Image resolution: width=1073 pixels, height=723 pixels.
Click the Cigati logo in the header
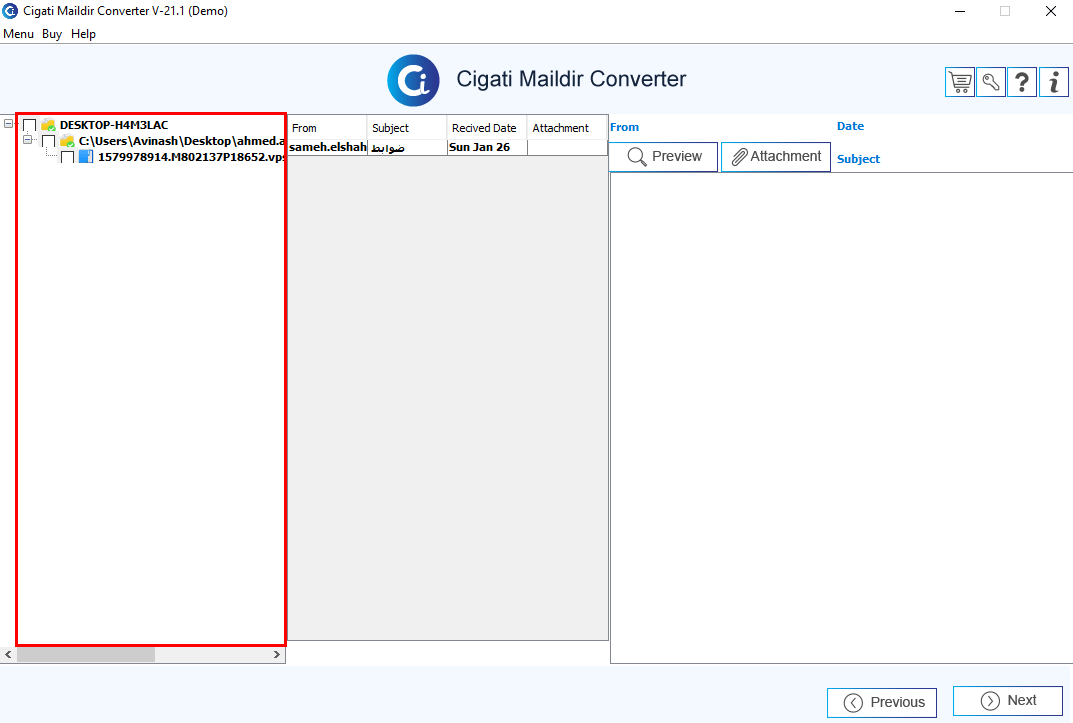[x=413, y=81]
